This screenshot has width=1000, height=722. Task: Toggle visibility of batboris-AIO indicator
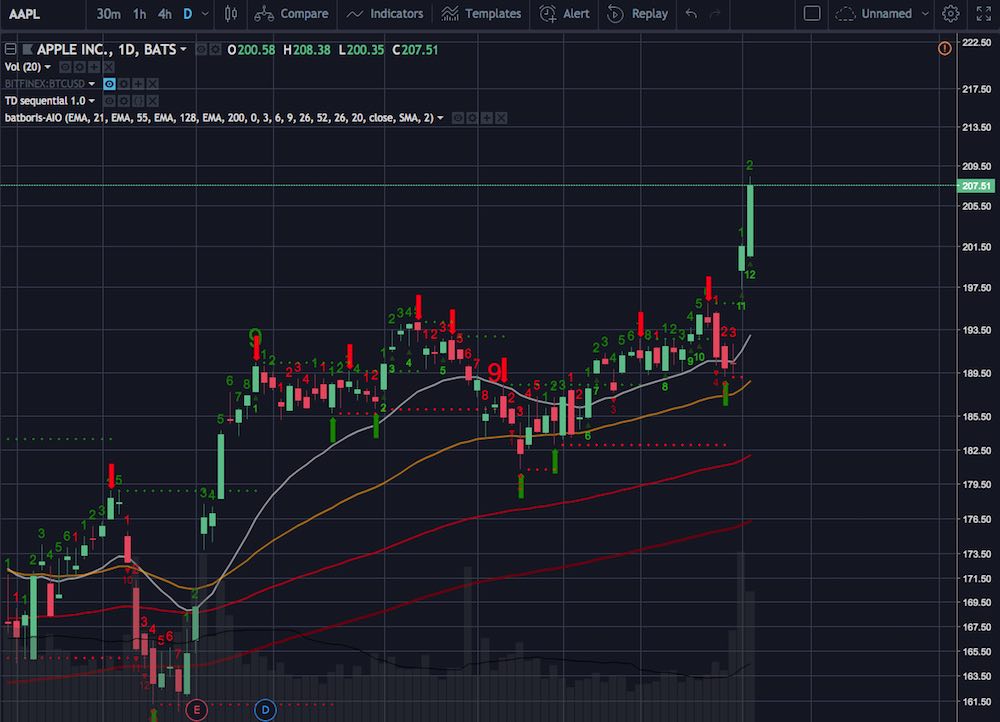tap(457, 118)
